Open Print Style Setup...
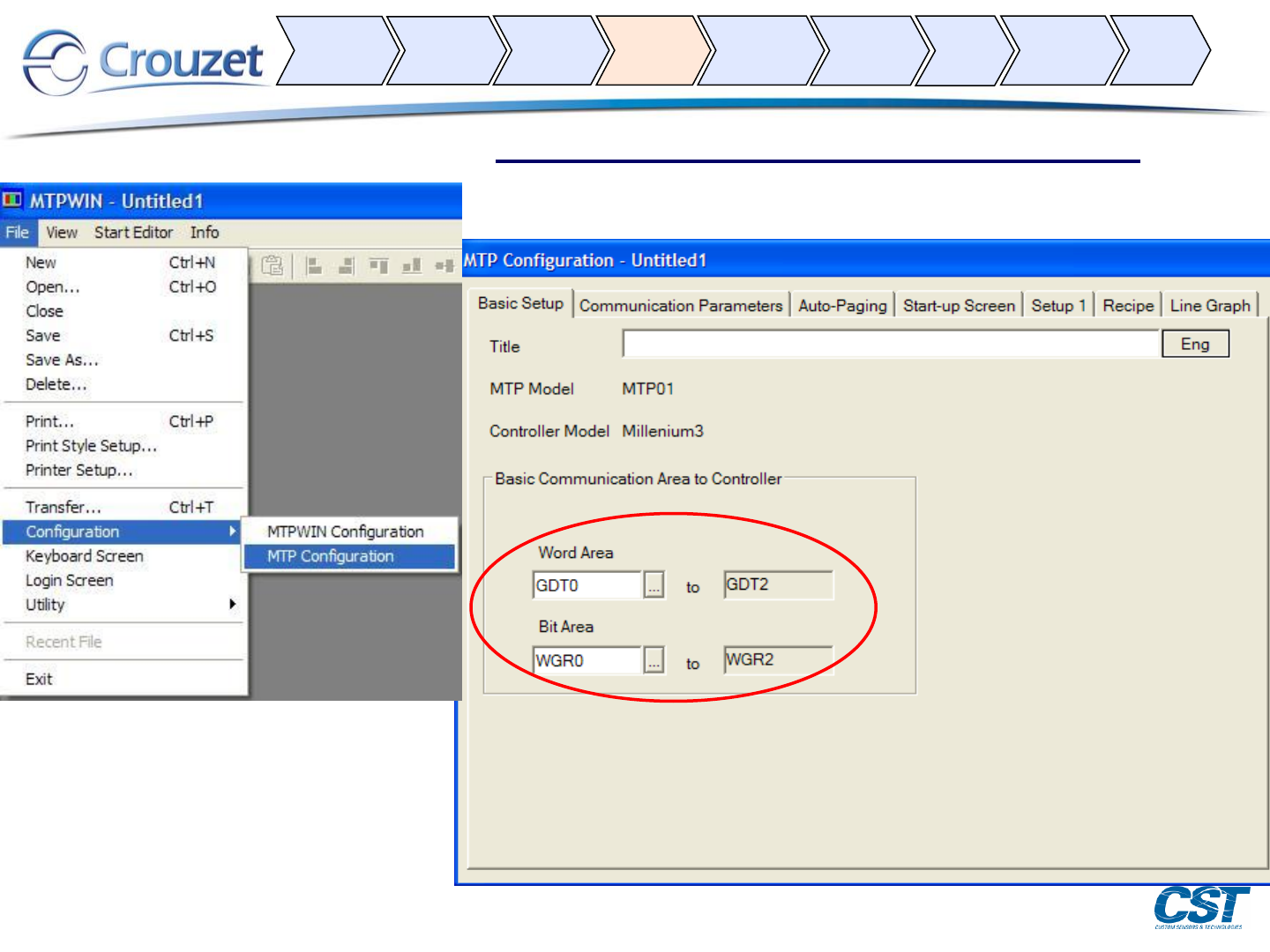Viewport: 1270px width, 952px height. point(123,446)
